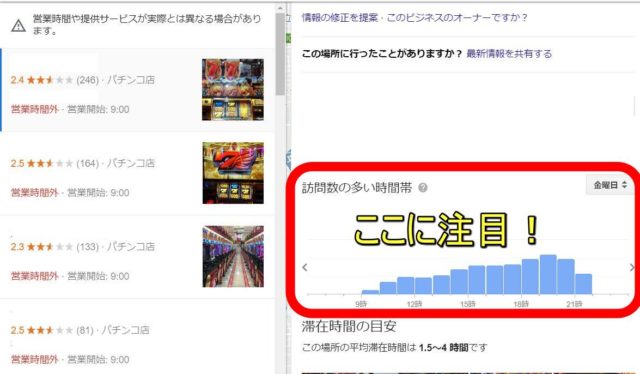This screenshot has width=640, height=374.
Task: Click help icon beside 訪問数の多い時間帯
Action: 423,188
